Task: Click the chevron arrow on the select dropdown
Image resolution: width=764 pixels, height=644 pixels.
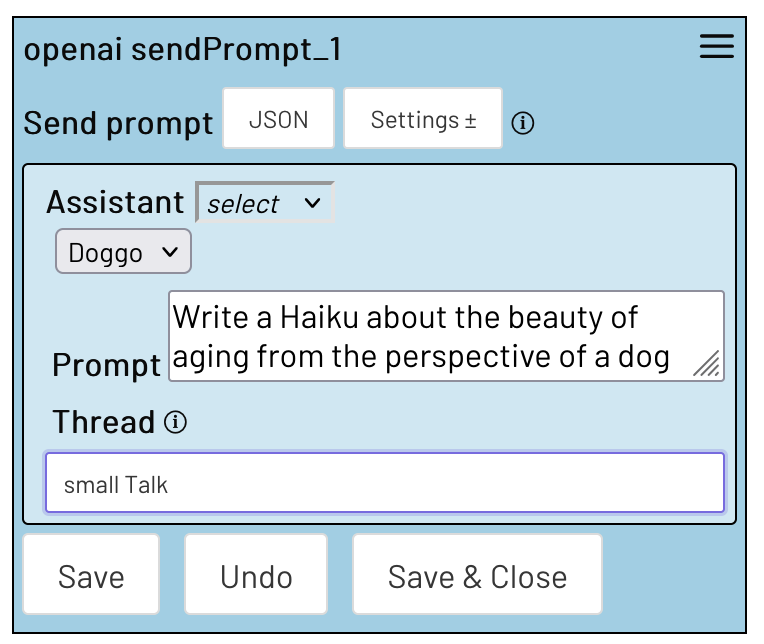Action: [312, 203]
